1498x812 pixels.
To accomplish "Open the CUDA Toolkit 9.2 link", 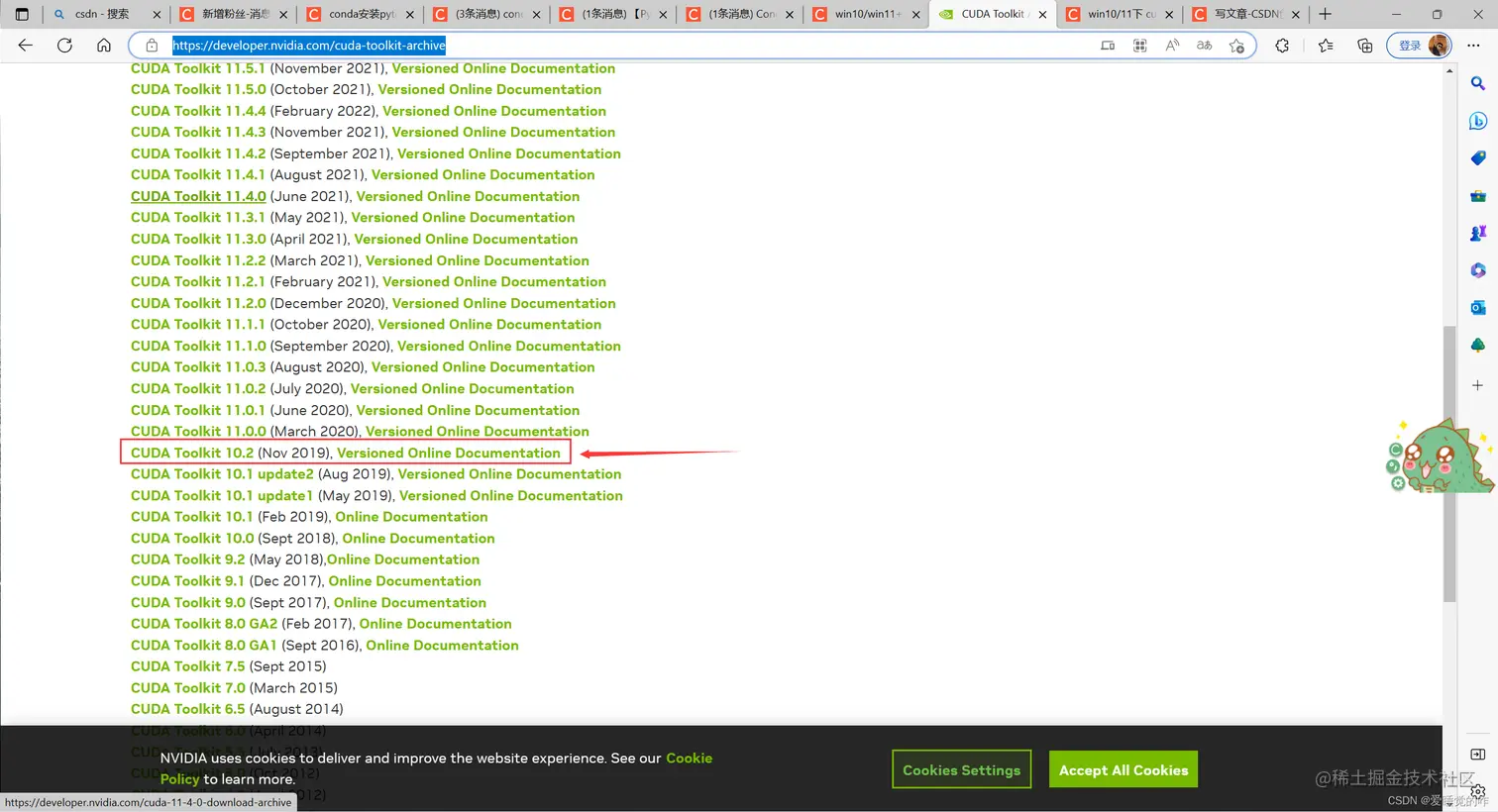I will click(187, 559).
